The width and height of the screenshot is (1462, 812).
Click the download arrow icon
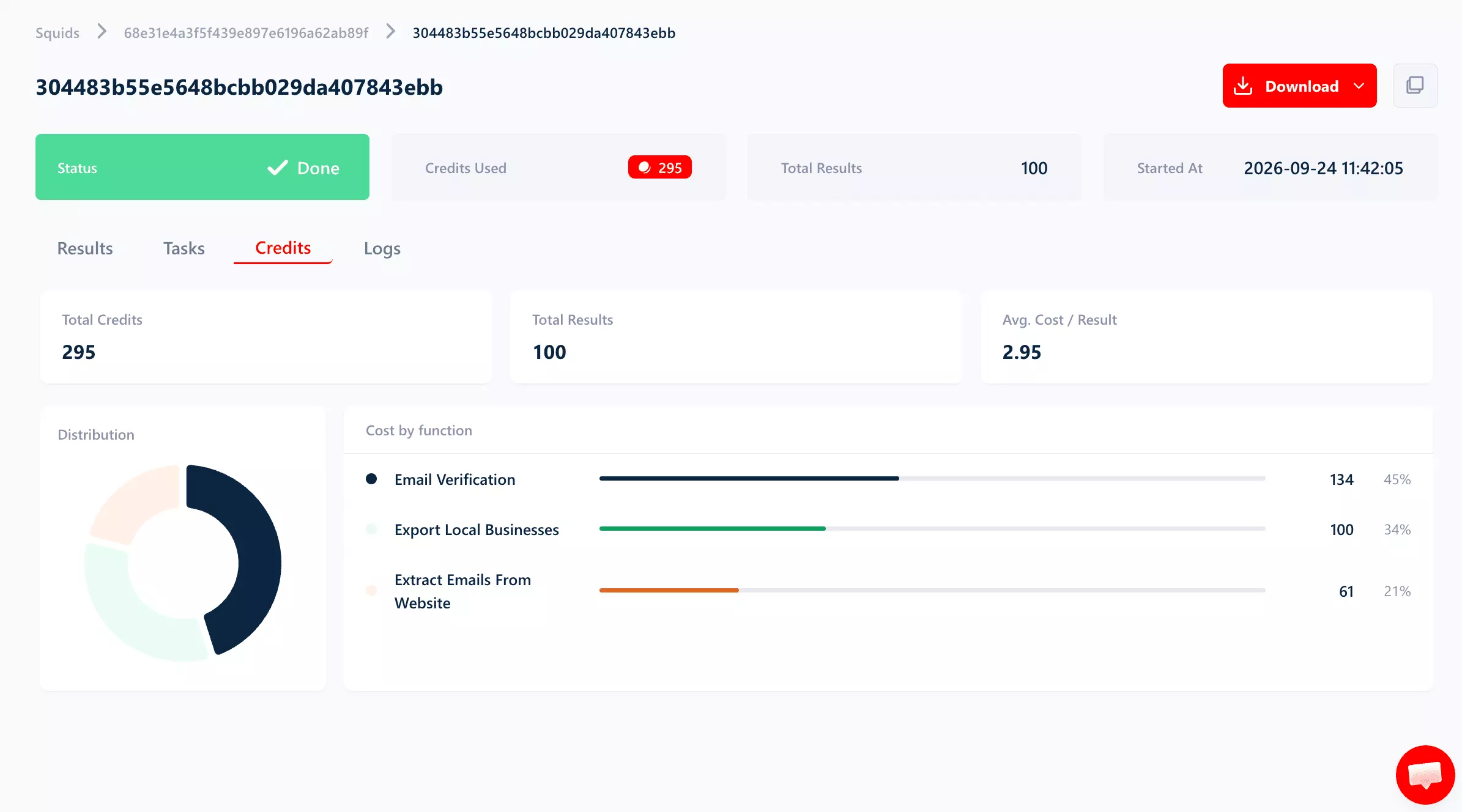(1243, 86)
